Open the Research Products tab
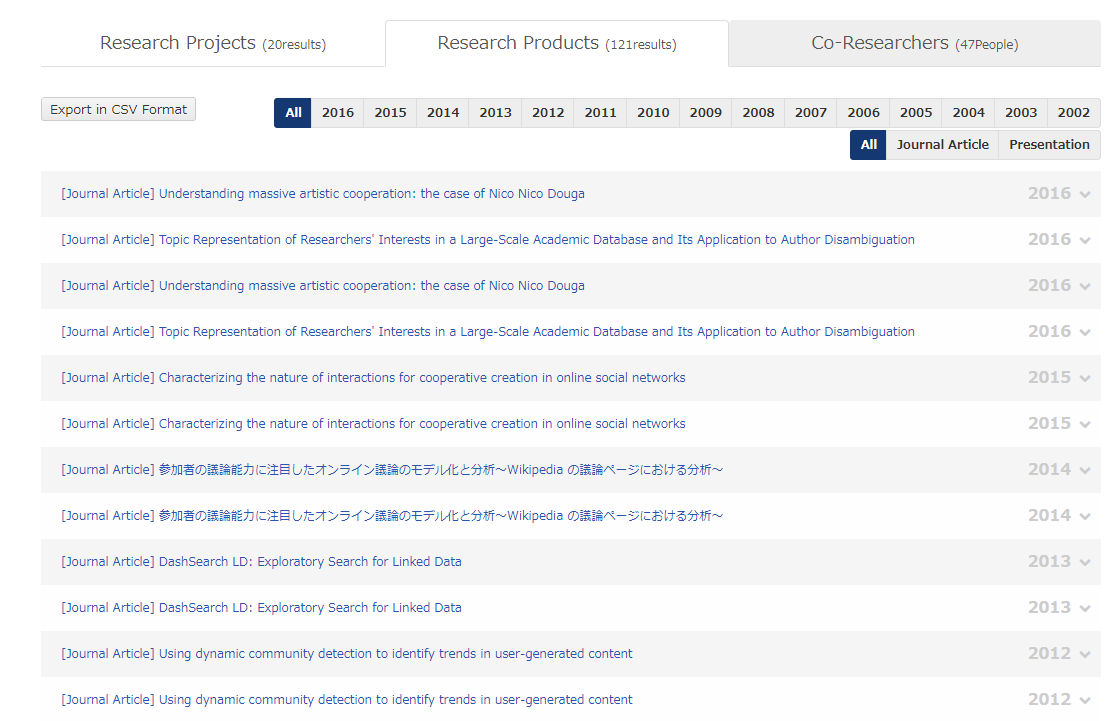The width and height of the screenshot is (1120, 721). pos(556,44)
